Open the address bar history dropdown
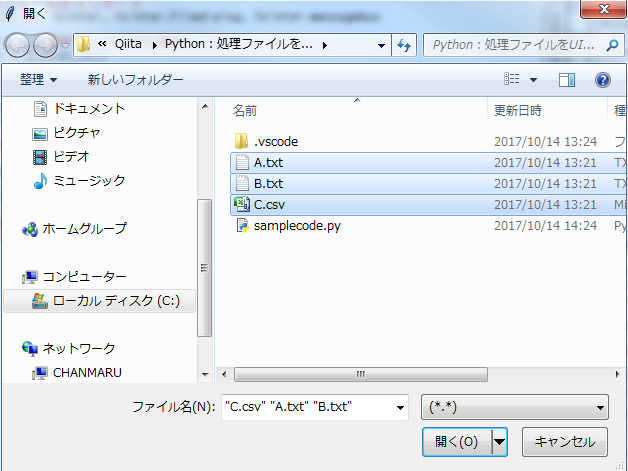Viewport: 628px width, 471px height. point(382,46)
